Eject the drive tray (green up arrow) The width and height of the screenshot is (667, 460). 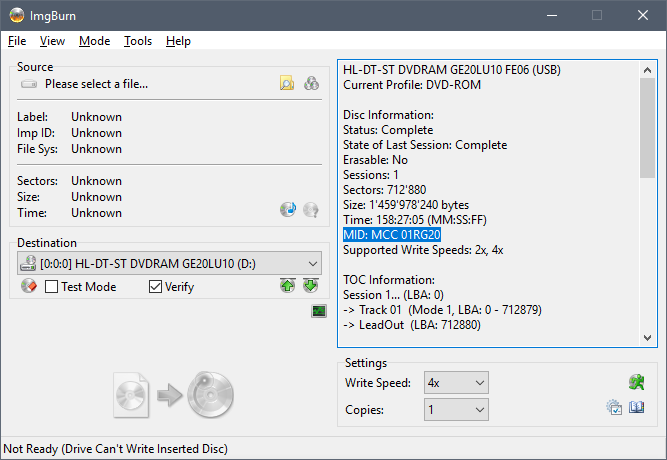click(x=288, y=286)
